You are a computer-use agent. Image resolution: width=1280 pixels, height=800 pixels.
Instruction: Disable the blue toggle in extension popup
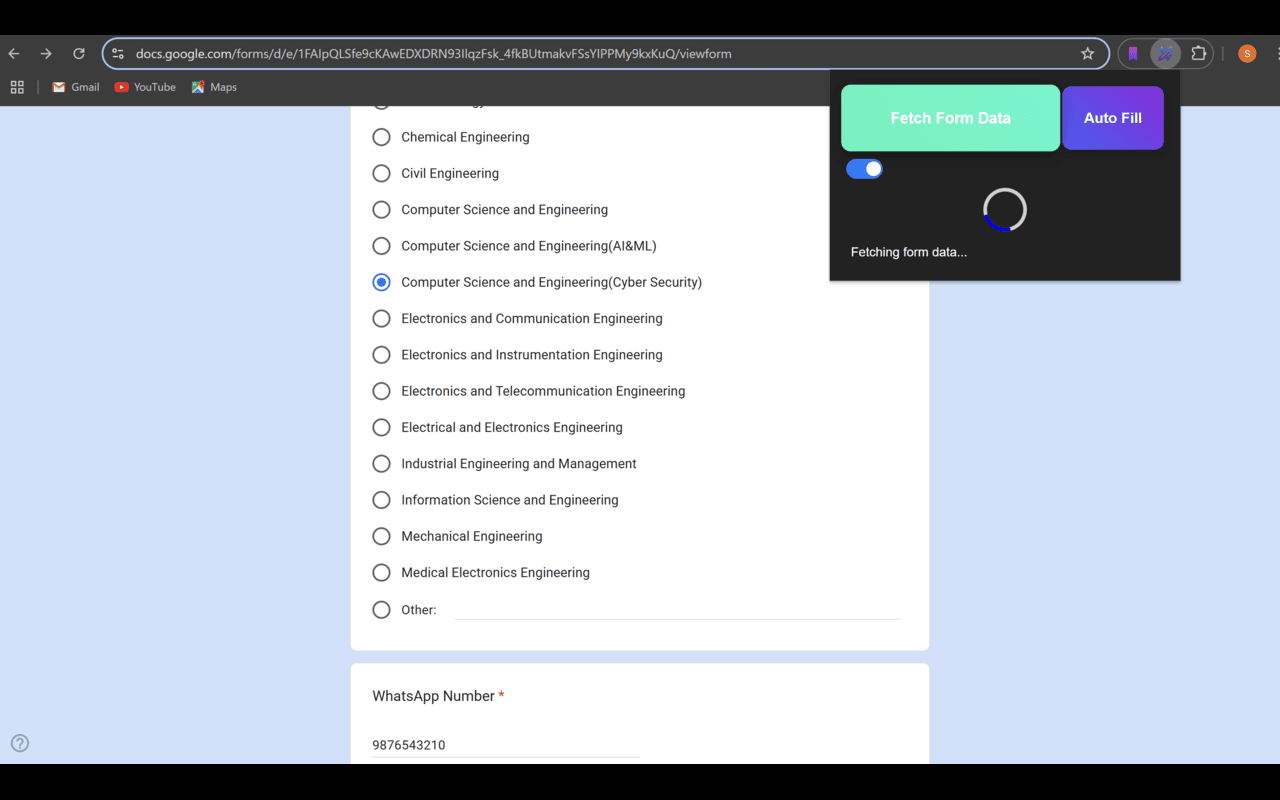click(864, 168)
